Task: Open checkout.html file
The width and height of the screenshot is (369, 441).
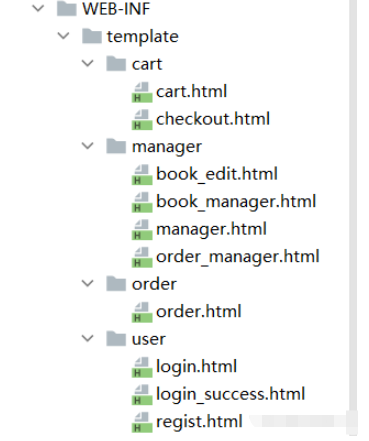Action: 213,119
